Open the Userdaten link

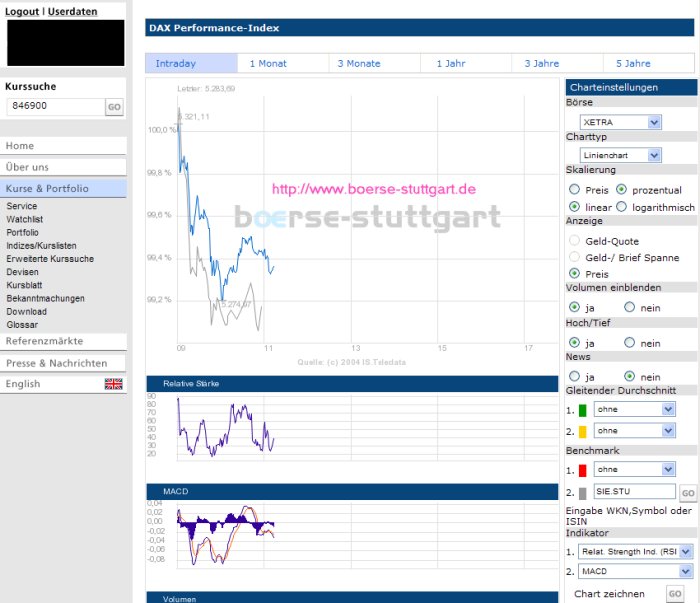coord(72,12)
